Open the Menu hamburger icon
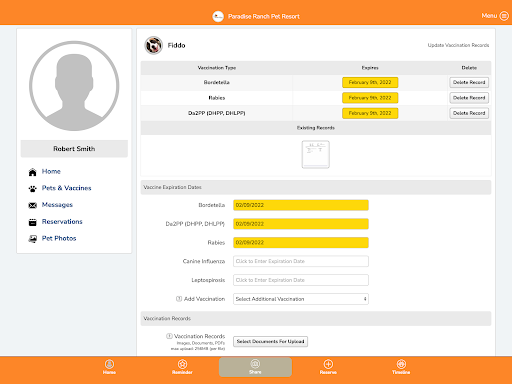Viewport: 512px width, 384px height. click(504, 16)
